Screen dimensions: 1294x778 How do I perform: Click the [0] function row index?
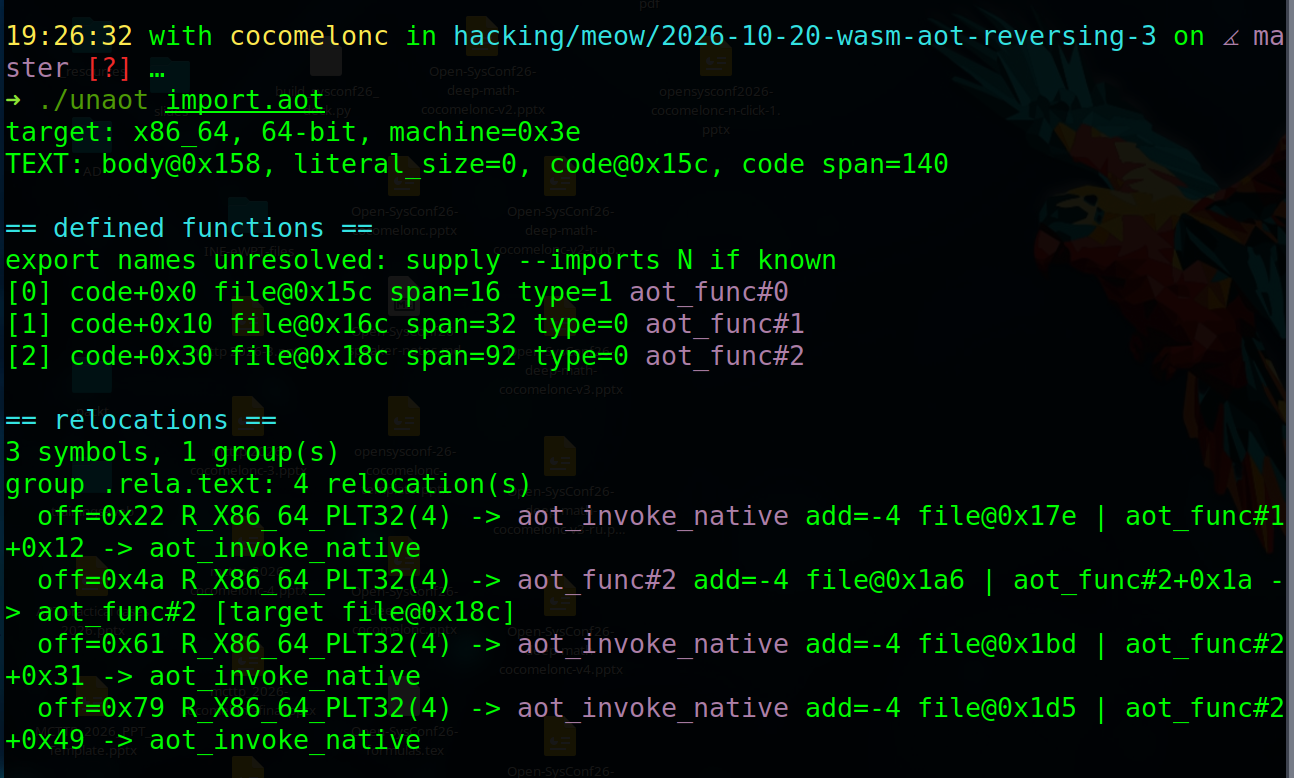[x=29, y=292]
